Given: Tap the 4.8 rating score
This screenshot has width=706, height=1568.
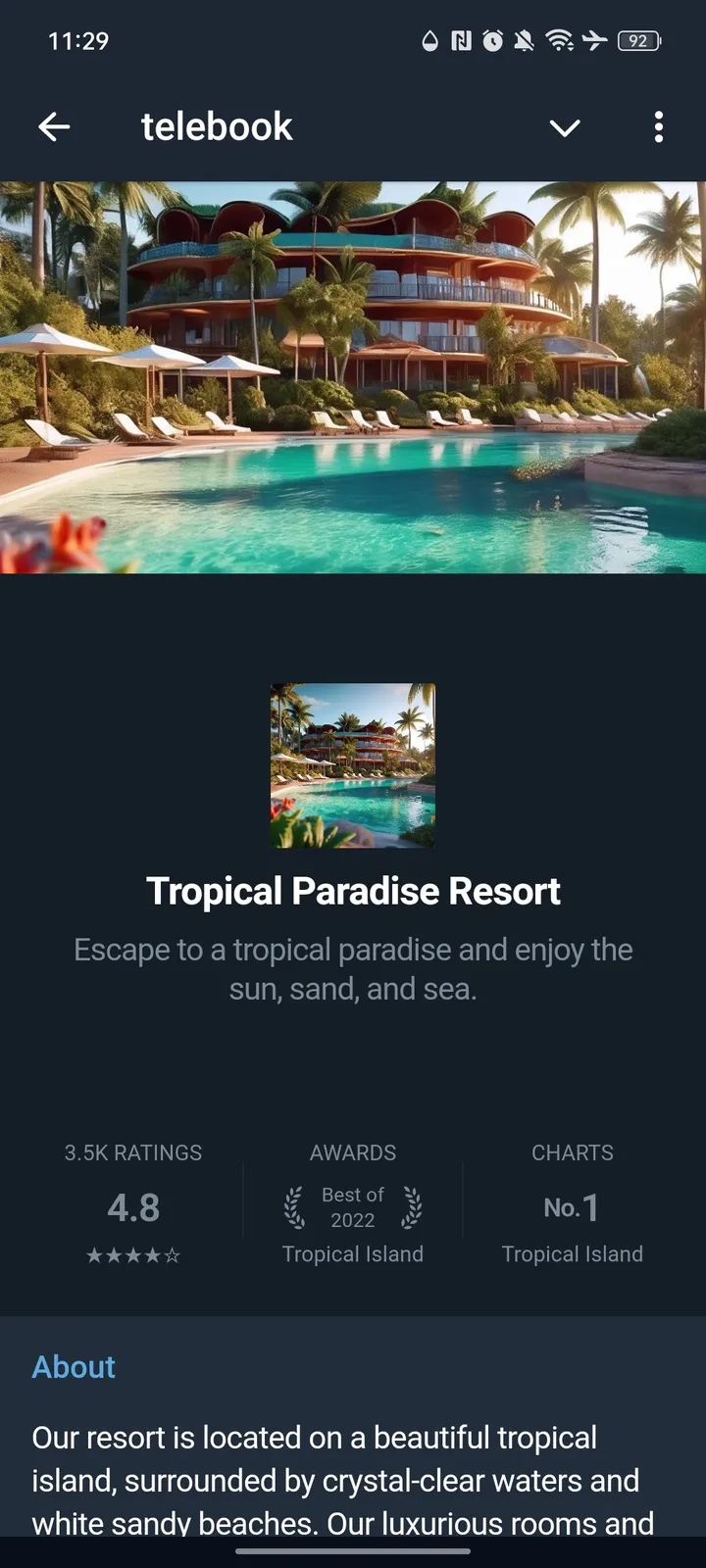Looking at the screenshot, I should tap(133, 1207).
